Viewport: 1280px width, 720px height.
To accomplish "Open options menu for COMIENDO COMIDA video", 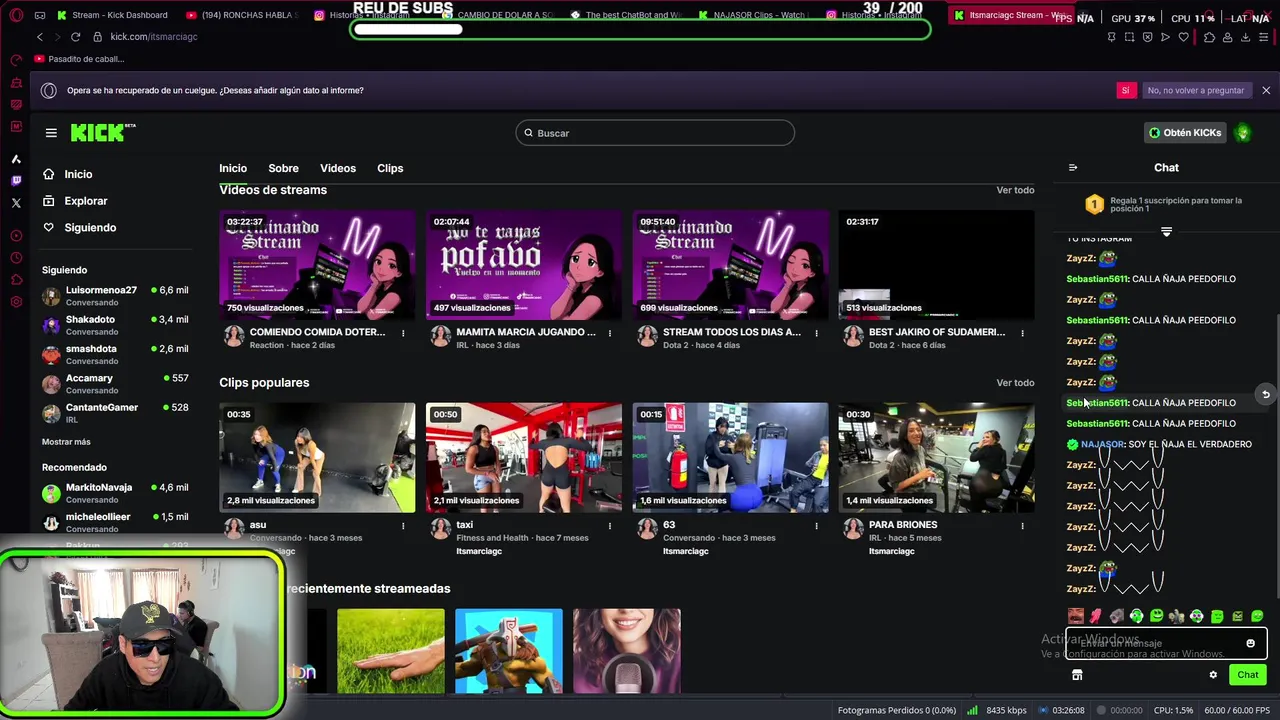I will [x=403, y=333].
